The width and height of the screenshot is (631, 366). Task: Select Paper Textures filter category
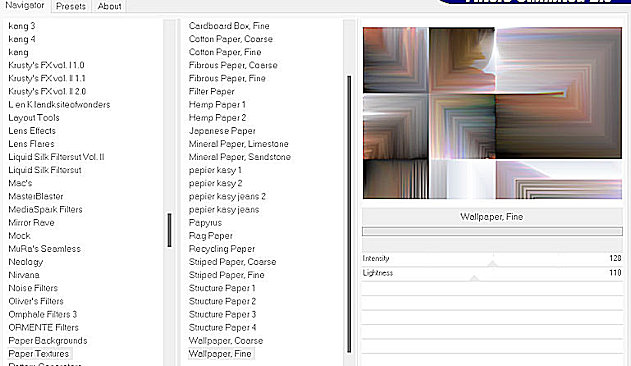39,354
